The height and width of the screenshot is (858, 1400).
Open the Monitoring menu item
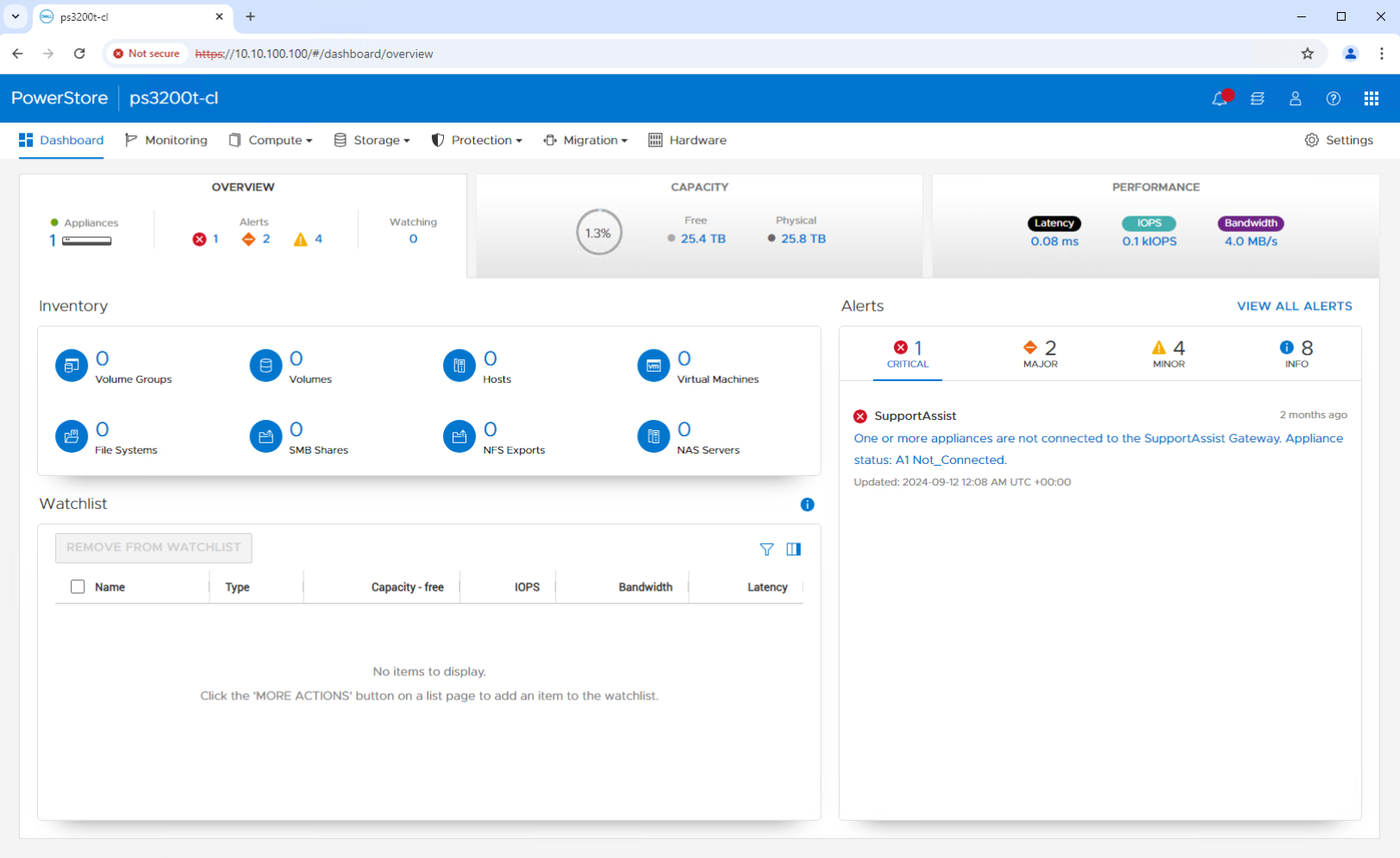pos(166,140)
